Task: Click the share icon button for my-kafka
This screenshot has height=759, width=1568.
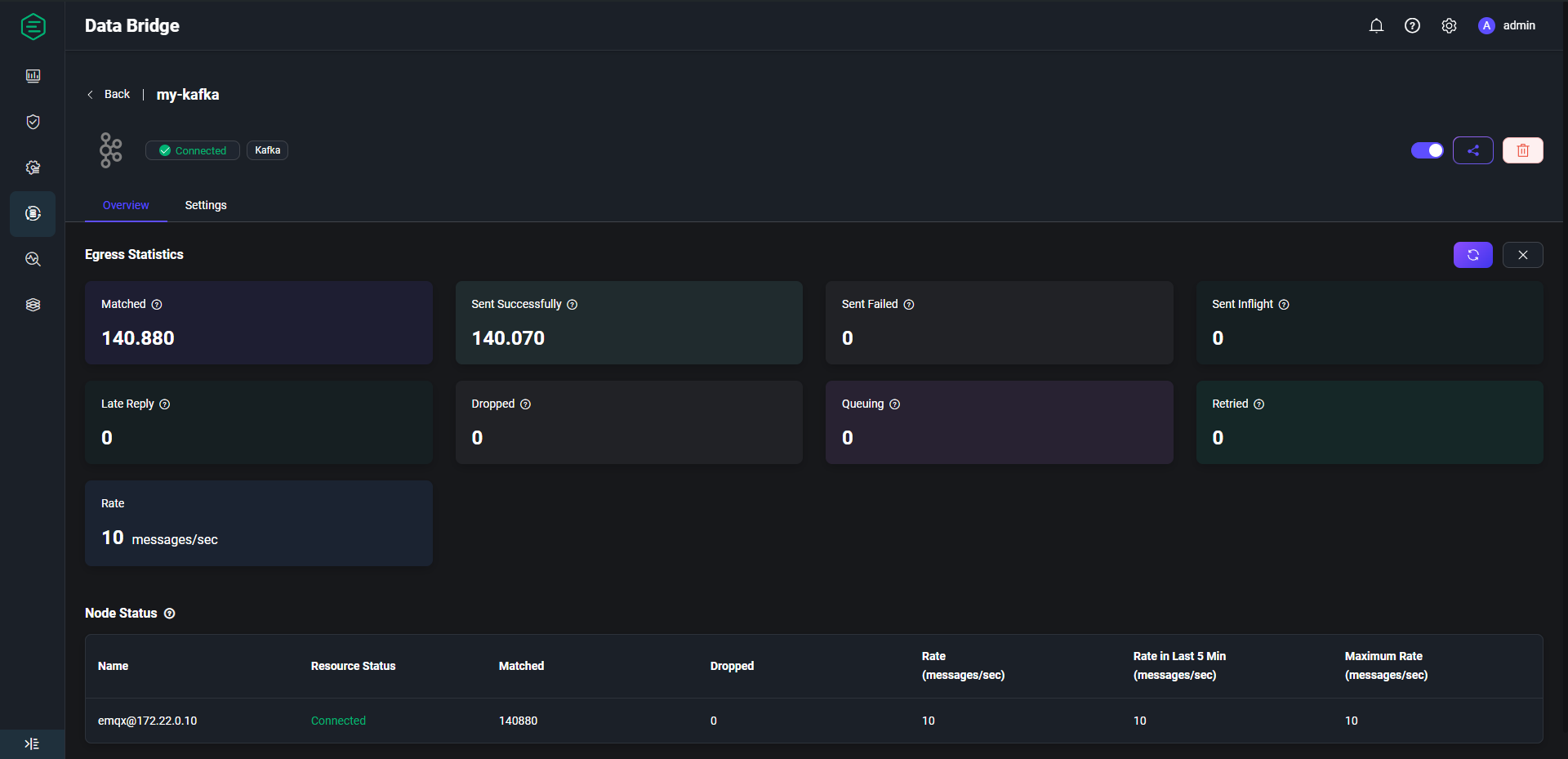Action: tap(1472, 150)
